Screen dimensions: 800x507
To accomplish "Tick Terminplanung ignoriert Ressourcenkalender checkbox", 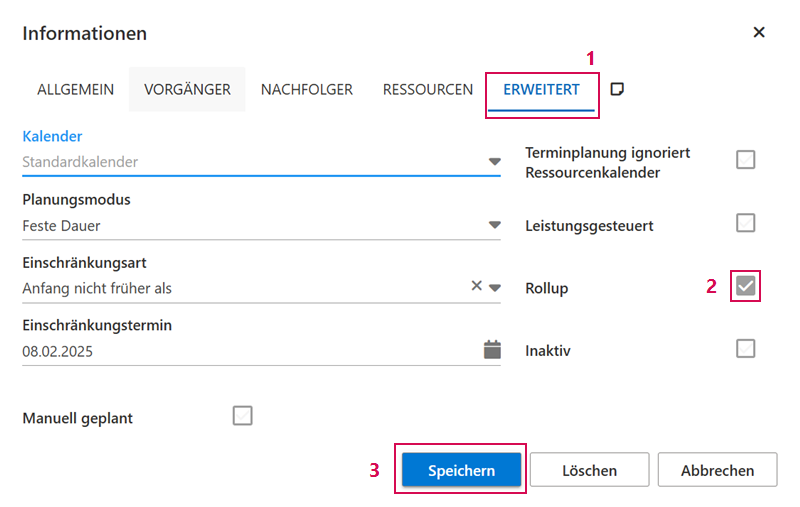I will pyautogui.click(x=745, y=160).
